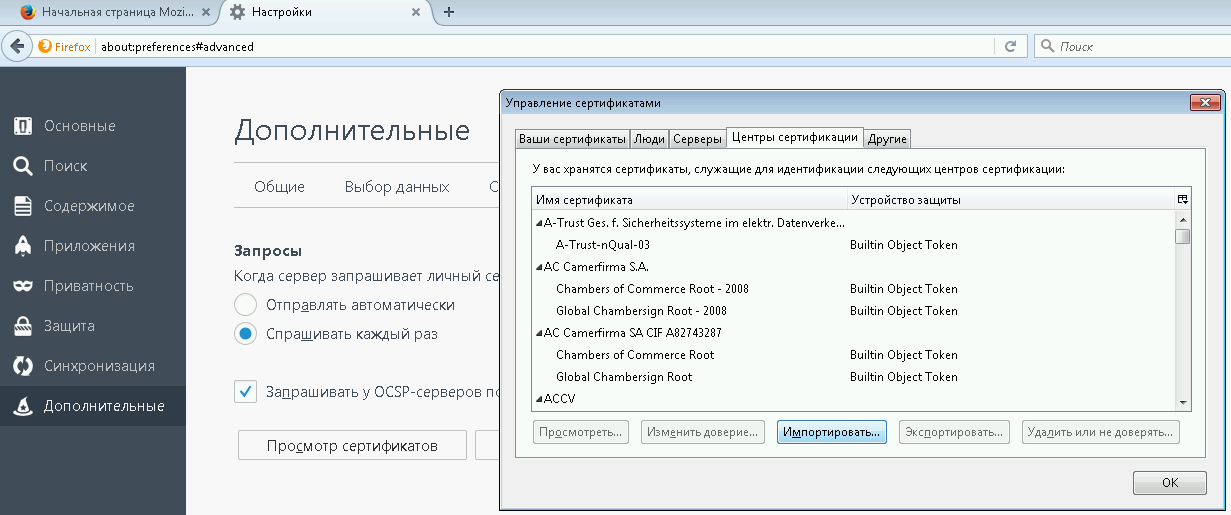Collapse the AC Camerfirma S.A. tree group
The height and width of the screenshot is (515, 1231).
click(x=540, y=267)
